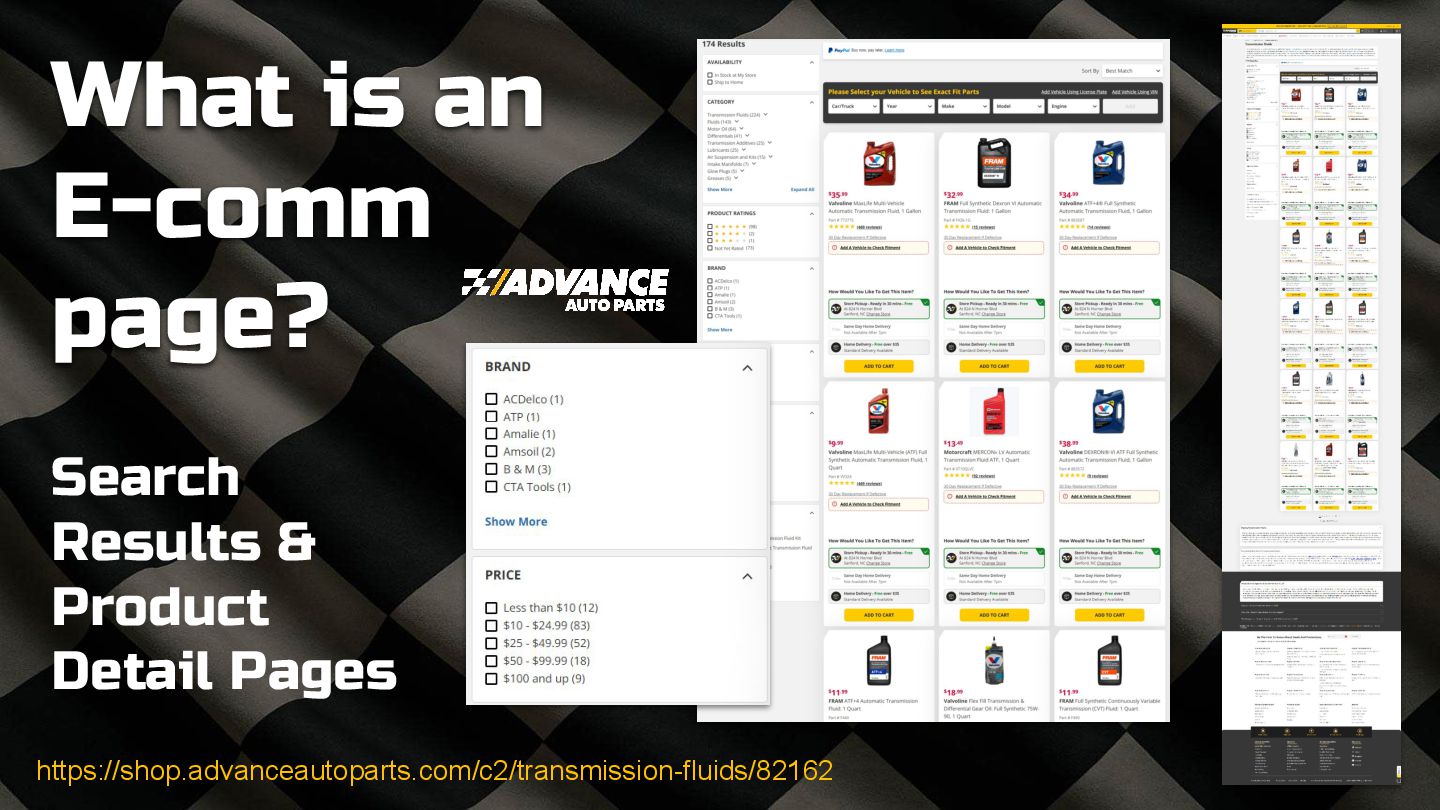Open the Model vehicle dropdown
Image resolution: width=1440 pixels, height=810 pixels.
click(1018, 106)
